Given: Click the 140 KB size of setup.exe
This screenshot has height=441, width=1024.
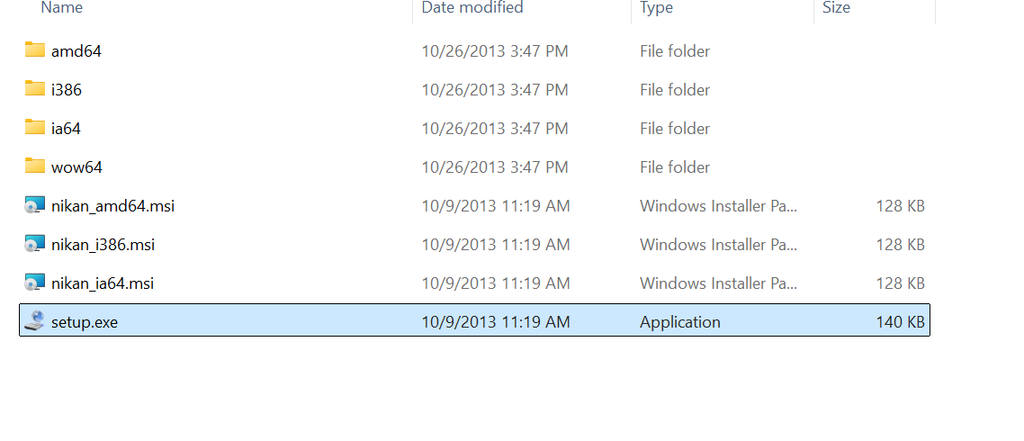Looking at the screenshot, I should coord(901,322).
